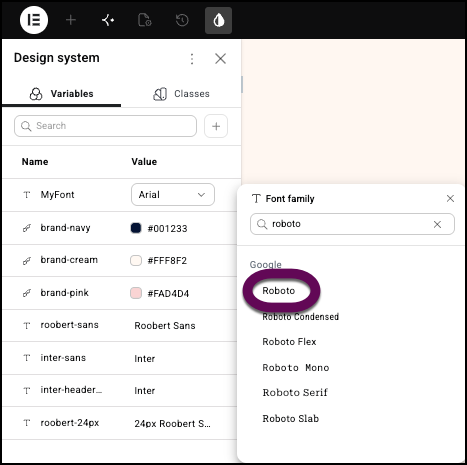Open the Design system three-dot menu

[192, 59]
